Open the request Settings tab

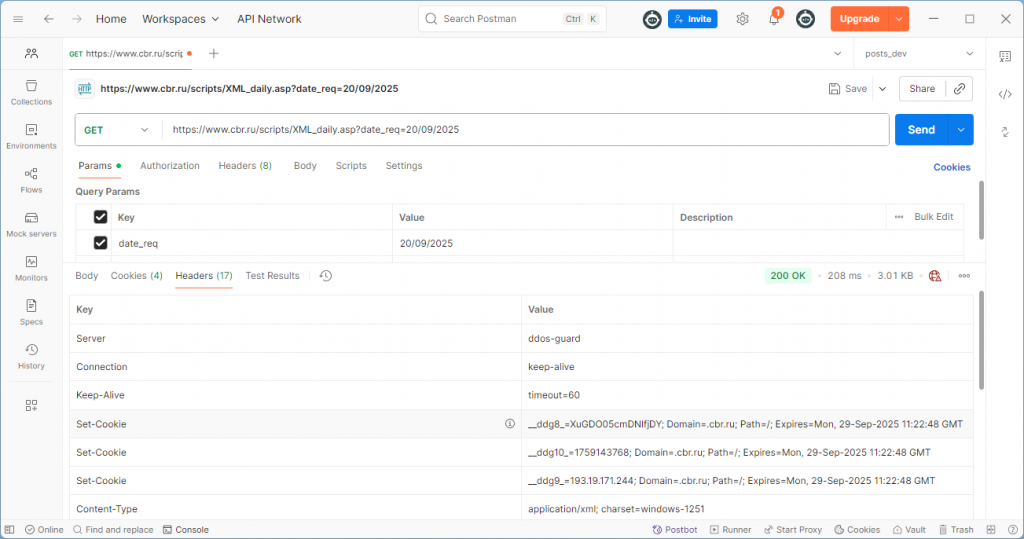[404, 166]
